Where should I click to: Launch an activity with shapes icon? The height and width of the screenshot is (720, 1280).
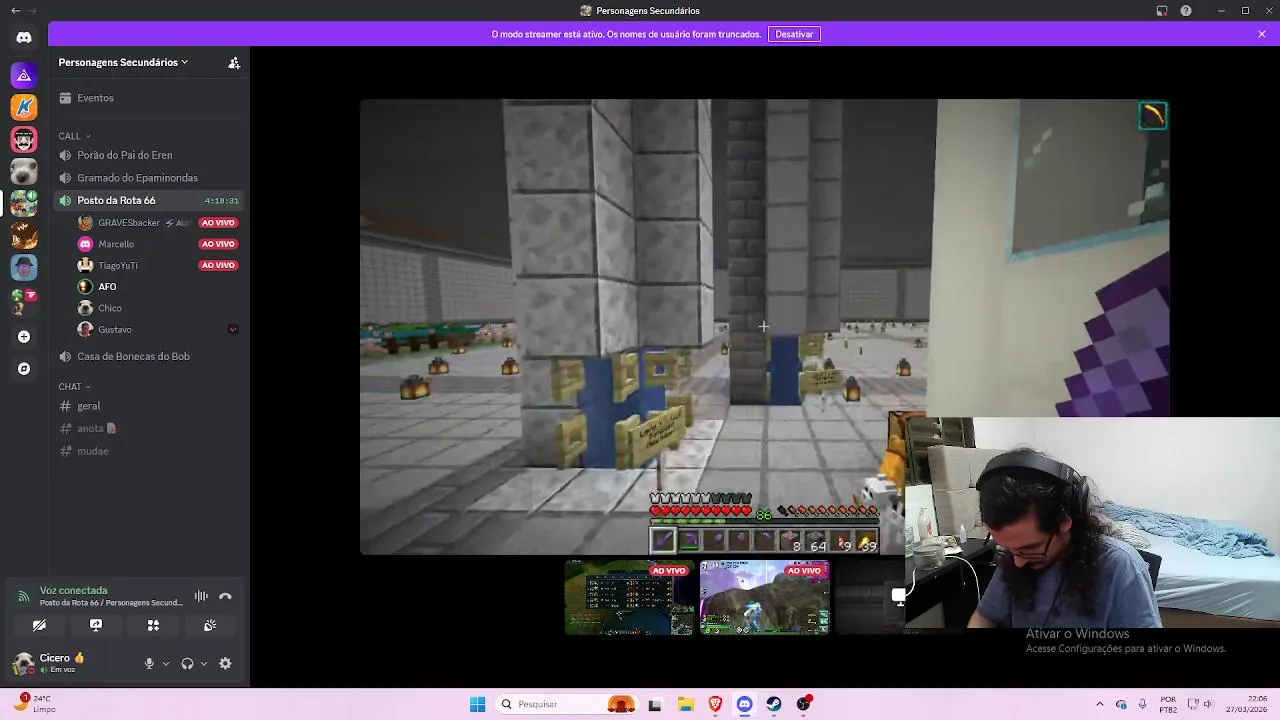click(153, 625)
